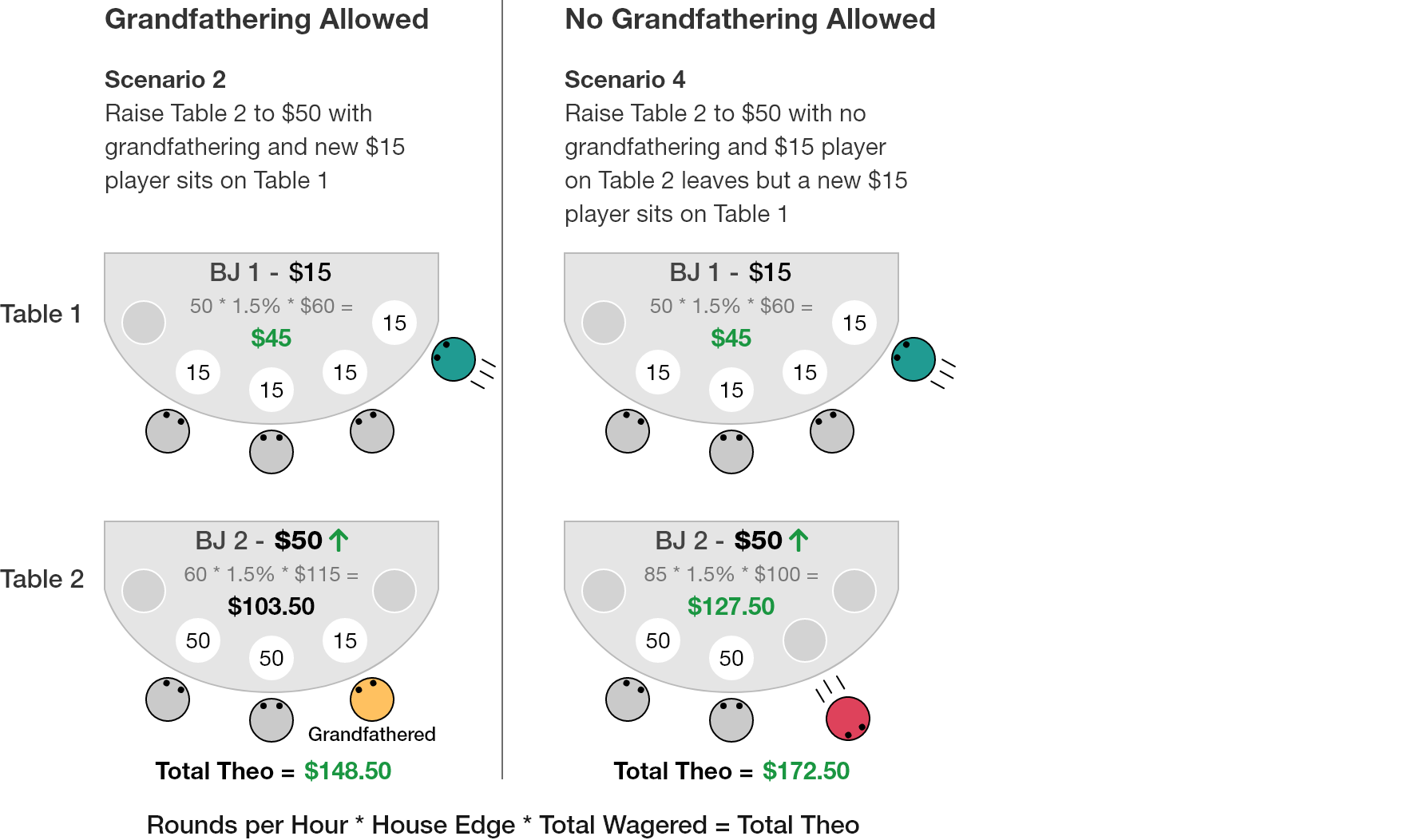Click the top-right 15 chip on Scenario 2 BJ 1
Viewport: 1415px width, 840px height.
coord(394,323)
